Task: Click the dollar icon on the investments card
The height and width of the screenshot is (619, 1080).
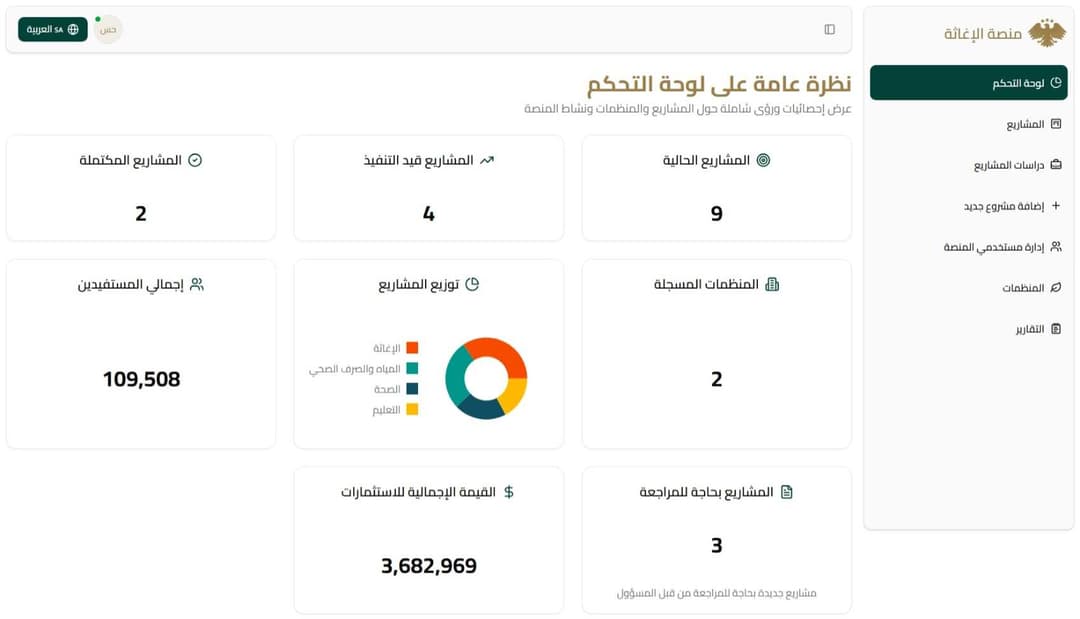Action: 510,491
